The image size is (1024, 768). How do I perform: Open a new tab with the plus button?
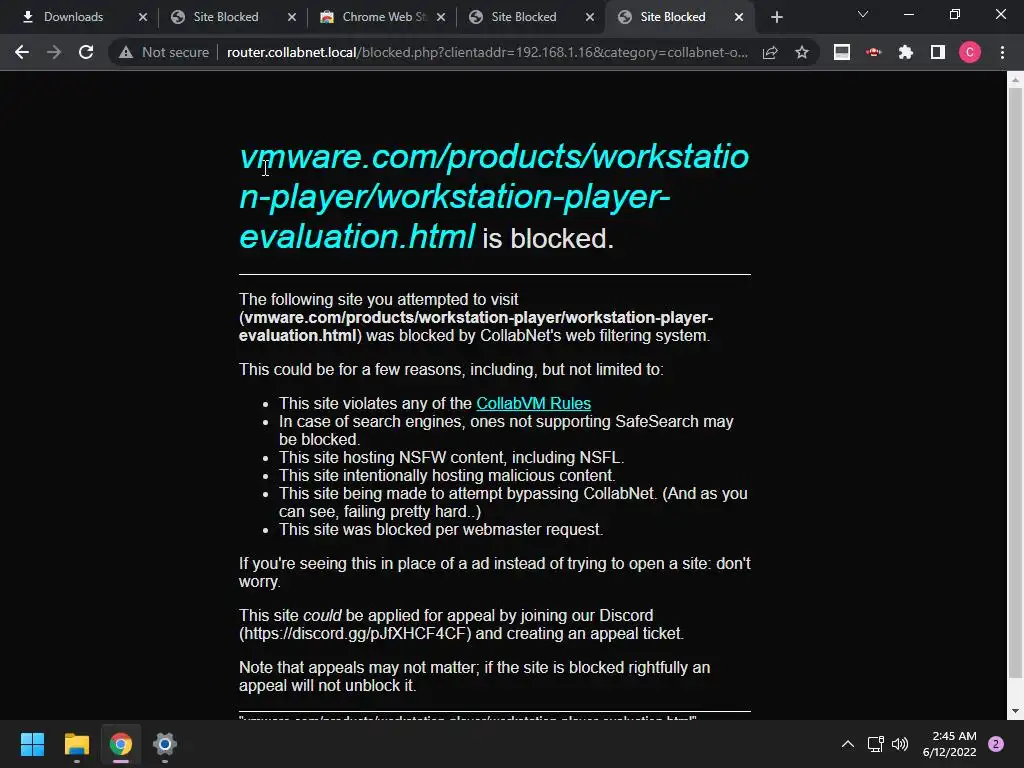pos(776,17)
